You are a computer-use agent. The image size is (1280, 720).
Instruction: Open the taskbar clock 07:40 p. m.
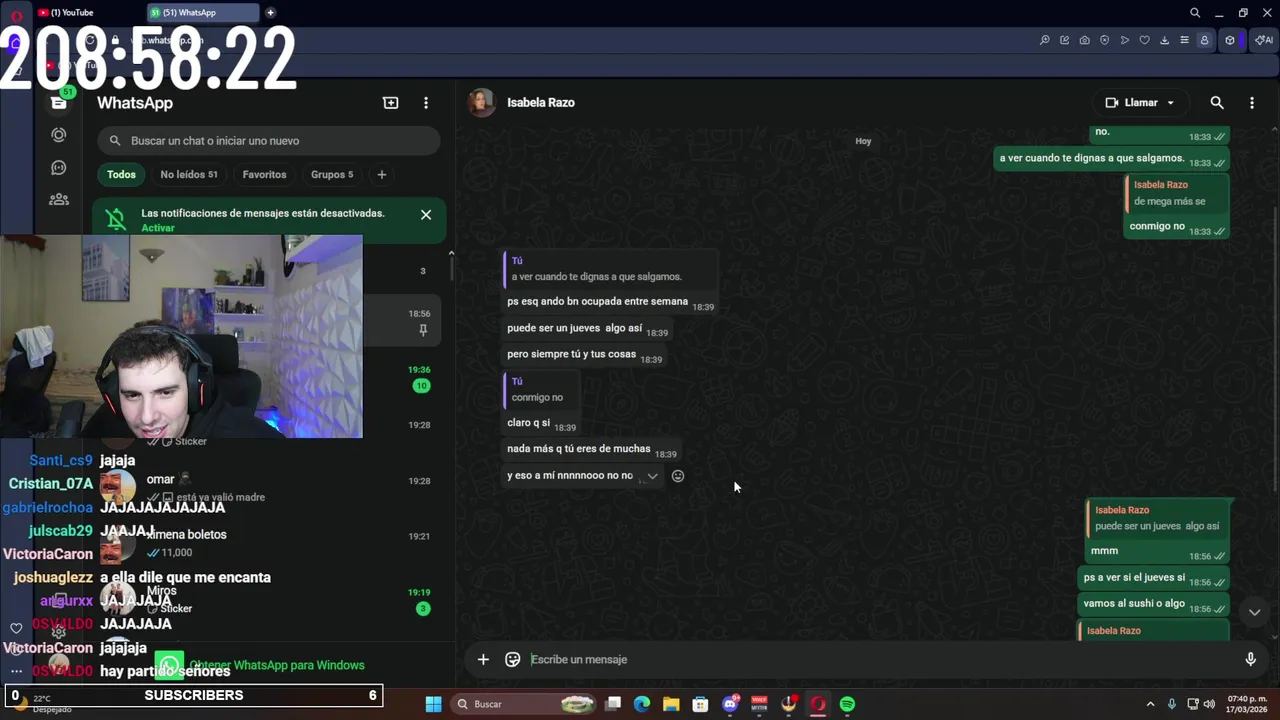[1247, 704]
